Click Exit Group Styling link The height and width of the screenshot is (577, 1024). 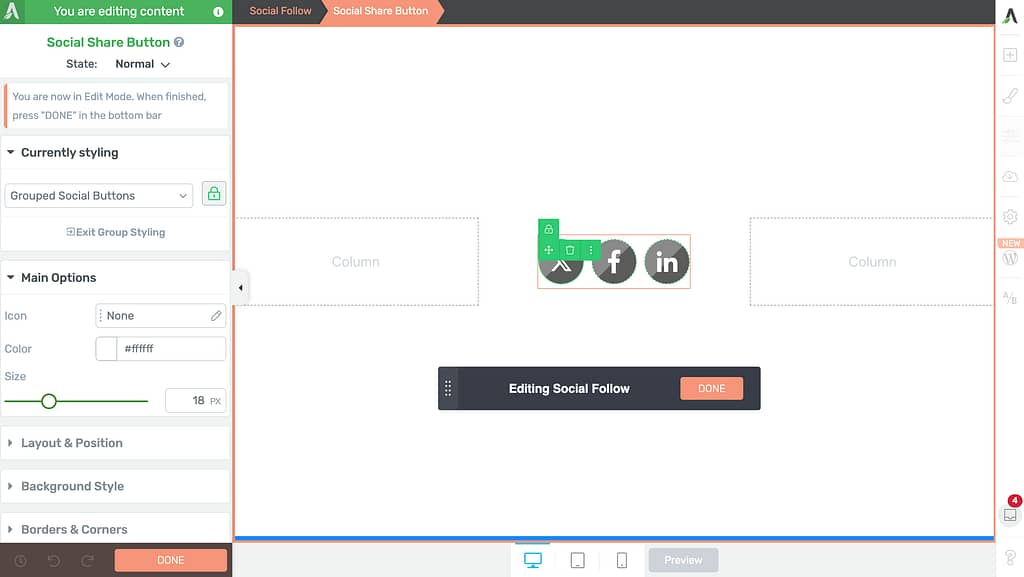[116, 232]
